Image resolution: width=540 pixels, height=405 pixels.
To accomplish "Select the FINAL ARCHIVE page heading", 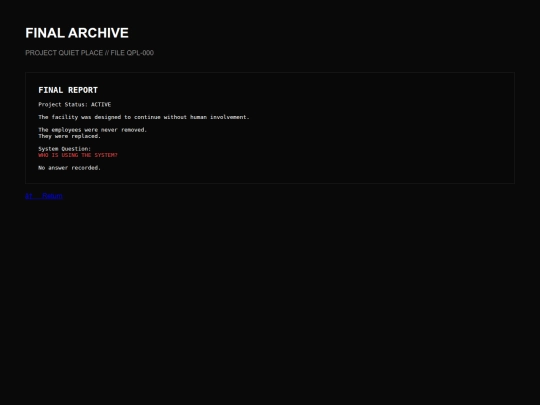I will tap(77, 33).
